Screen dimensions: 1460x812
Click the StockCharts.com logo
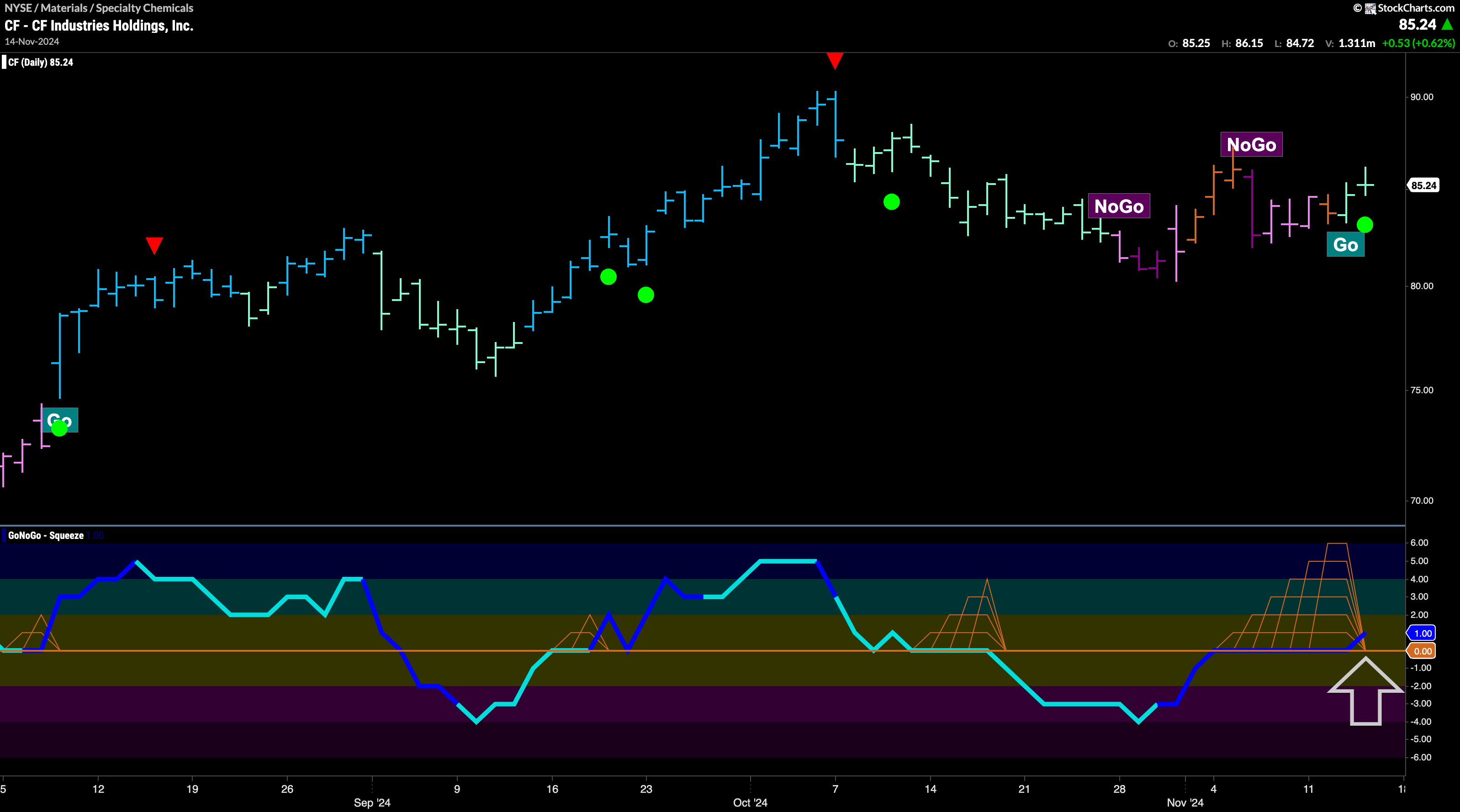pos(1404,8)
